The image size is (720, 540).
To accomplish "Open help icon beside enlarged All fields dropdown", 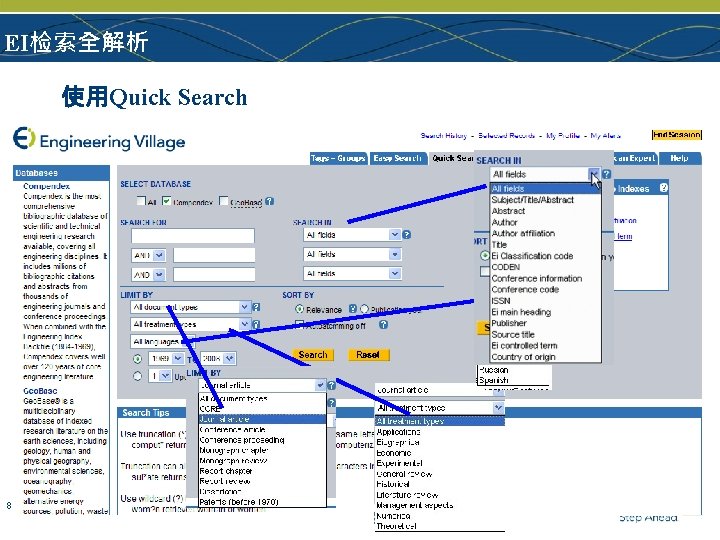I will (x=607, y=174).
